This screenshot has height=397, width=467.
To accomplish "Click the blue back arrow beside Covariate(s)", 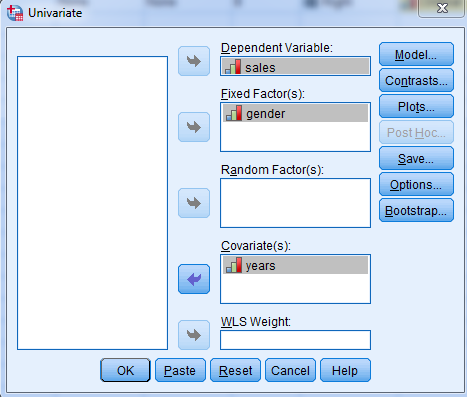I will click(194, 279).
